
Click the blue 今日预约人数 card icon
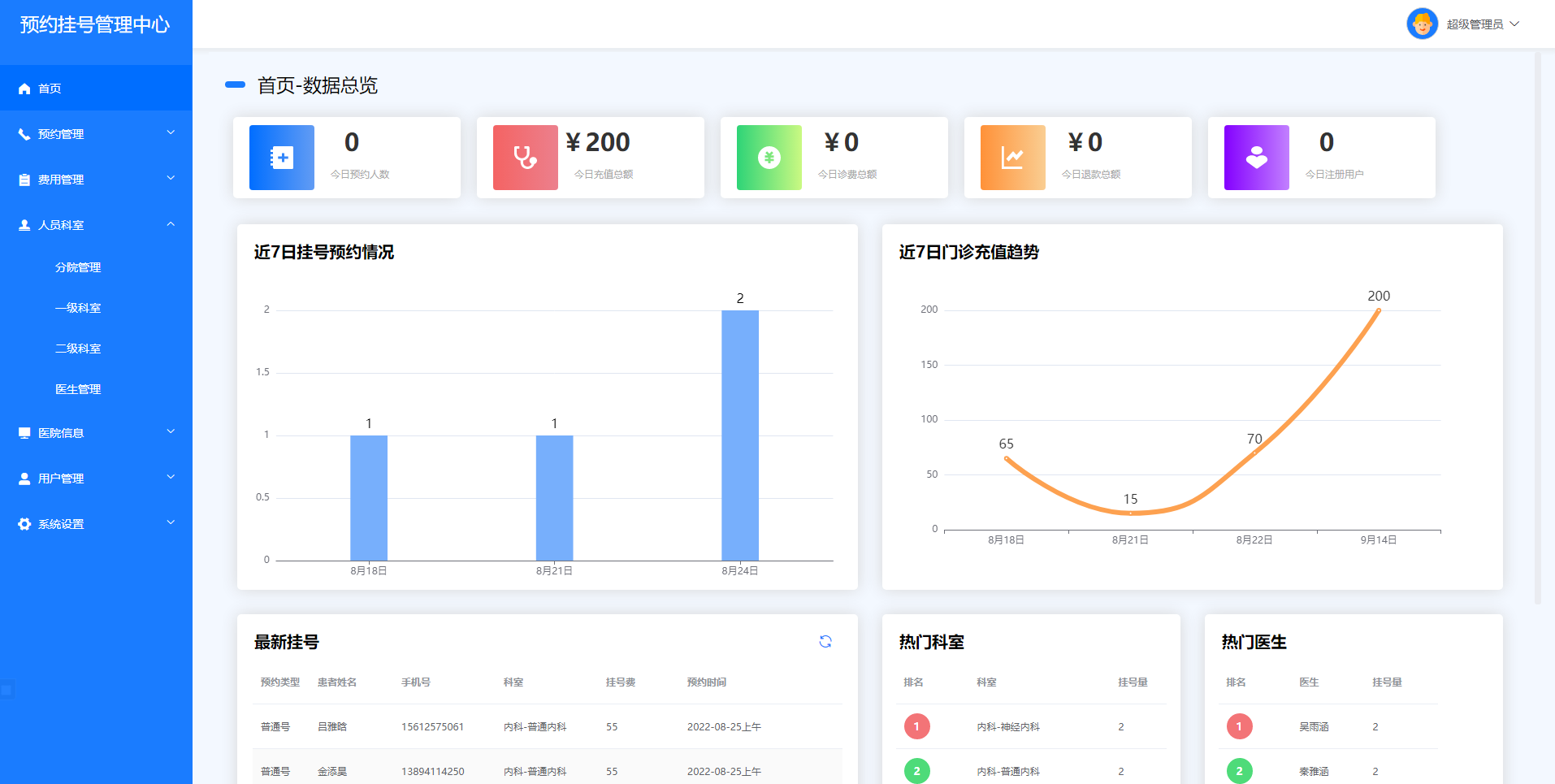click(x=281, y=158)
